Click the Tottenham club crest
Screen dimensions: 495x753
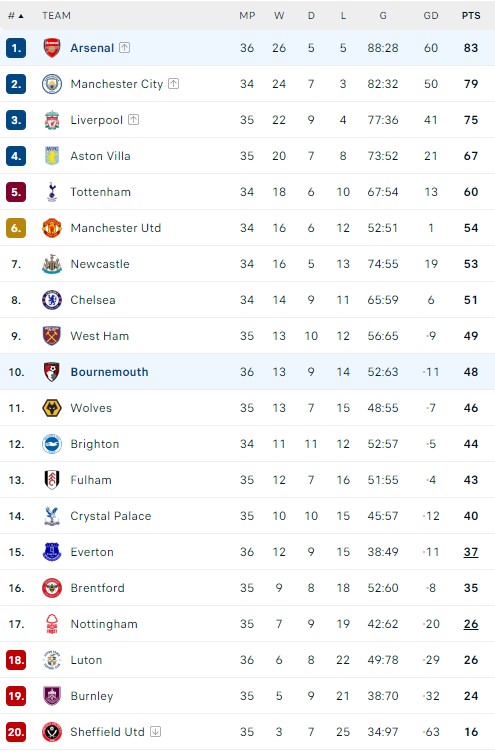point(52,192)
